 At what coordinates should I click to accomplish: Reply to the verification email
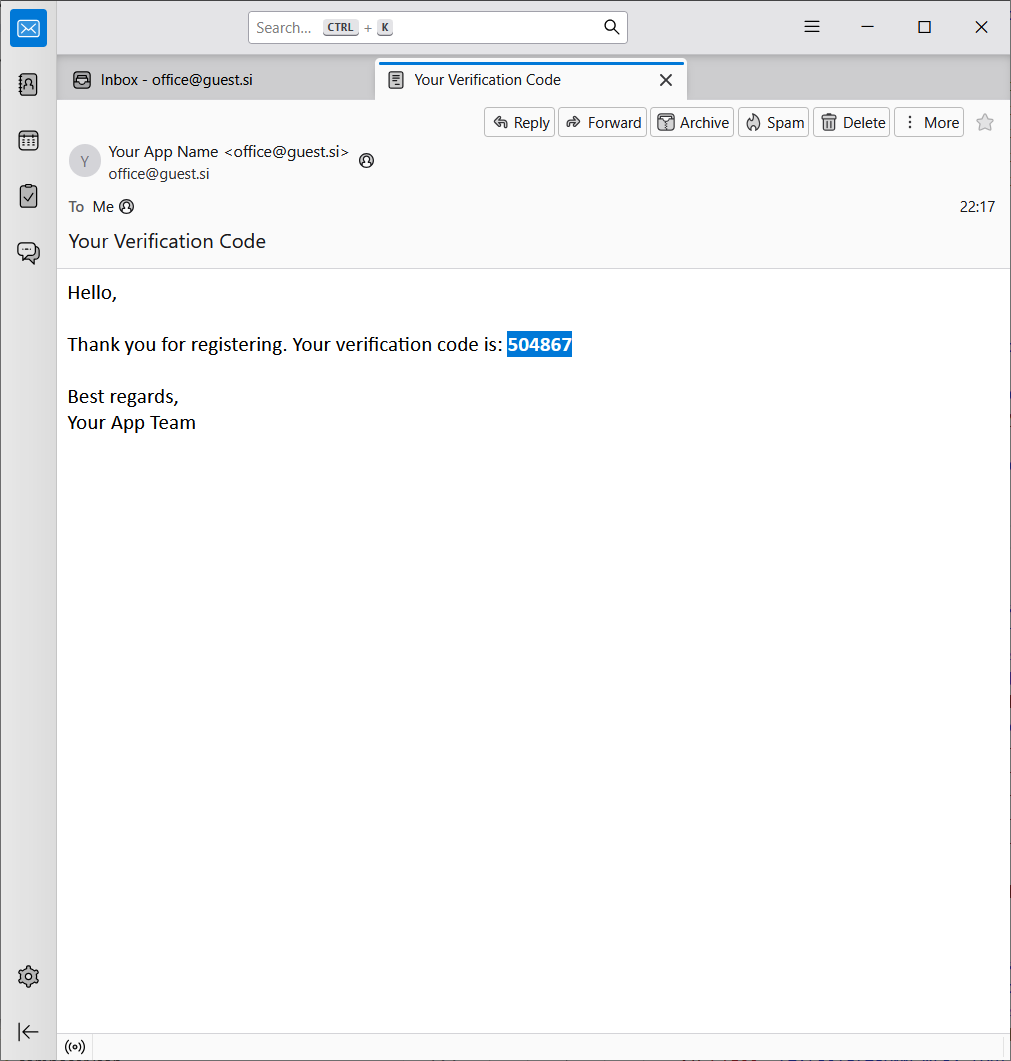click(520, 122)
